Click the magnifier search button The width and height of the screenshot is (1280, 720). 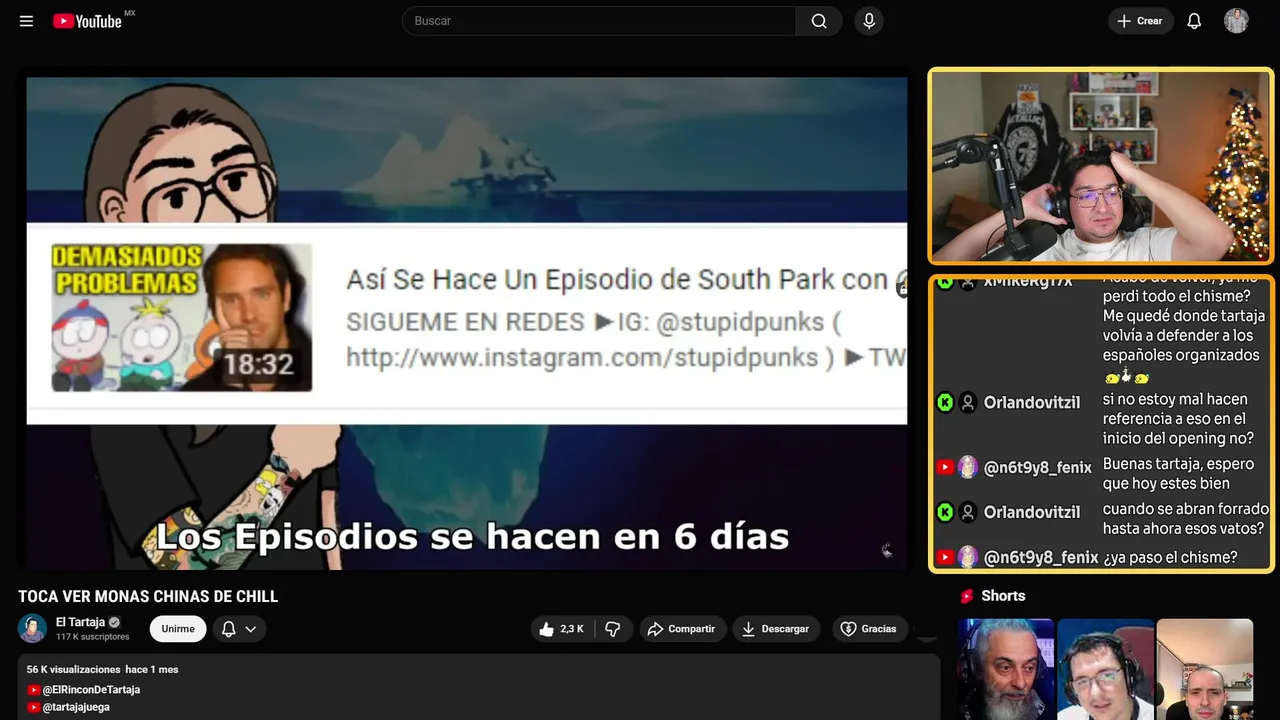819,21
